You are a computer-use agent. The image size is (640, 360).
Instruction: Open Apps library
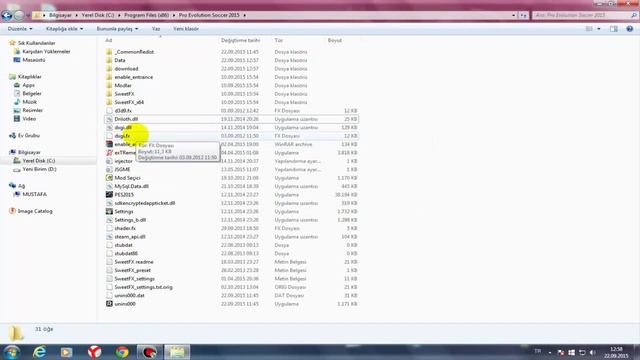pos(28,85)
